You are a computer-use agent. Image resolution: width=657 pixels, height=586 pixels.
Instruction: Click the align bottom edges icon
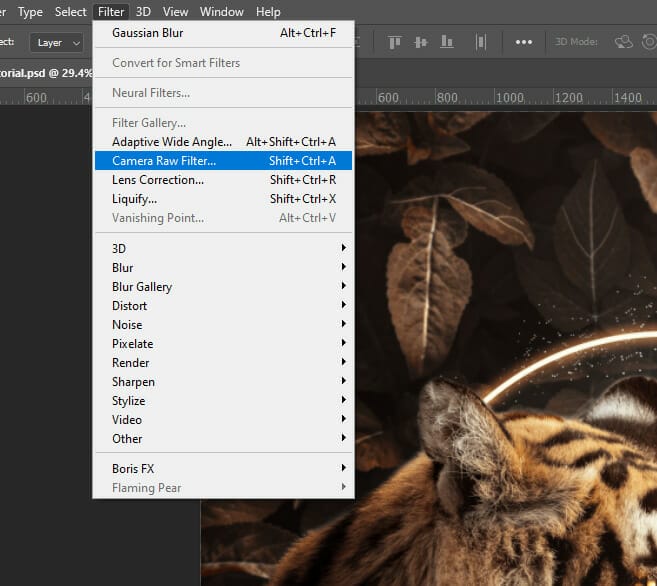(x=445, y=42)
